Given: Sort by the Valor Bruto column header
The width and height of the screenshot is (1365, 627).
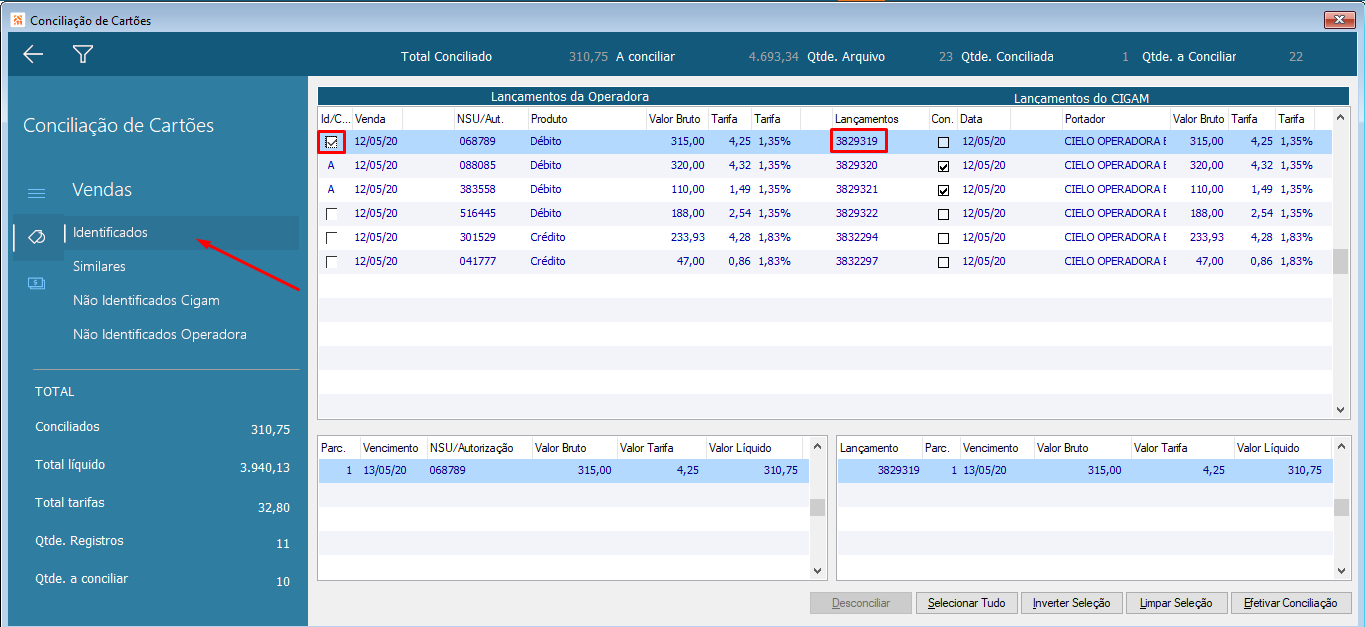Looking at the screenshot, I should (675, 119).
